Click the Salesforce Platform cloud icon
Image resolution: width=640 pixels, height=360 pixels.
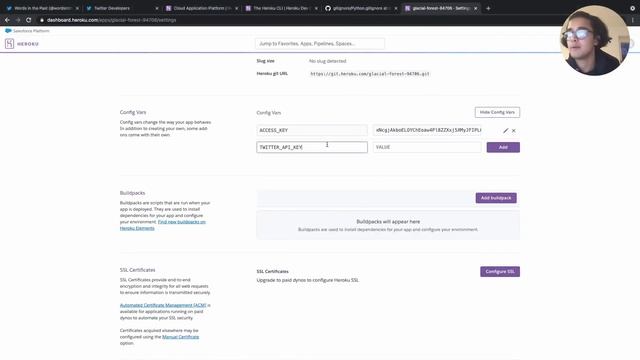8,31
